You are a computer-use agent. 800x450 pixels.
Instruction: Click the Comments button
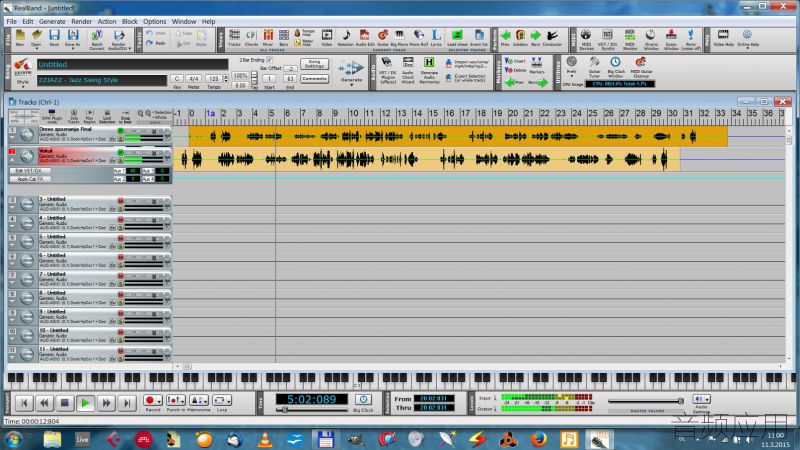tap(314, 79)
